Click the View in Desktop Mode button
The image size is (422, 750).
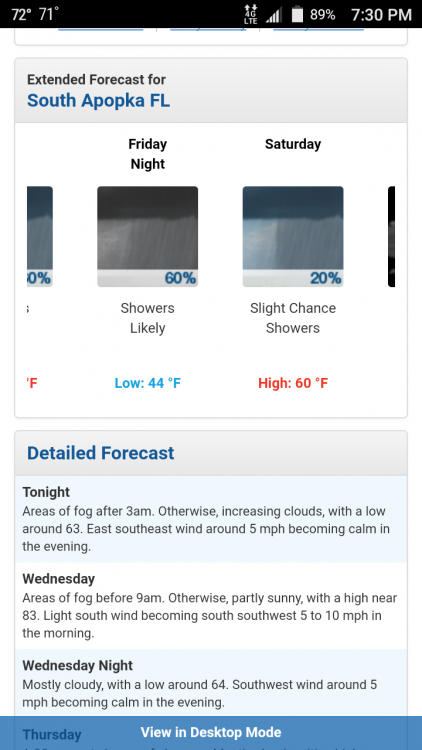click(x=211, y=732)
